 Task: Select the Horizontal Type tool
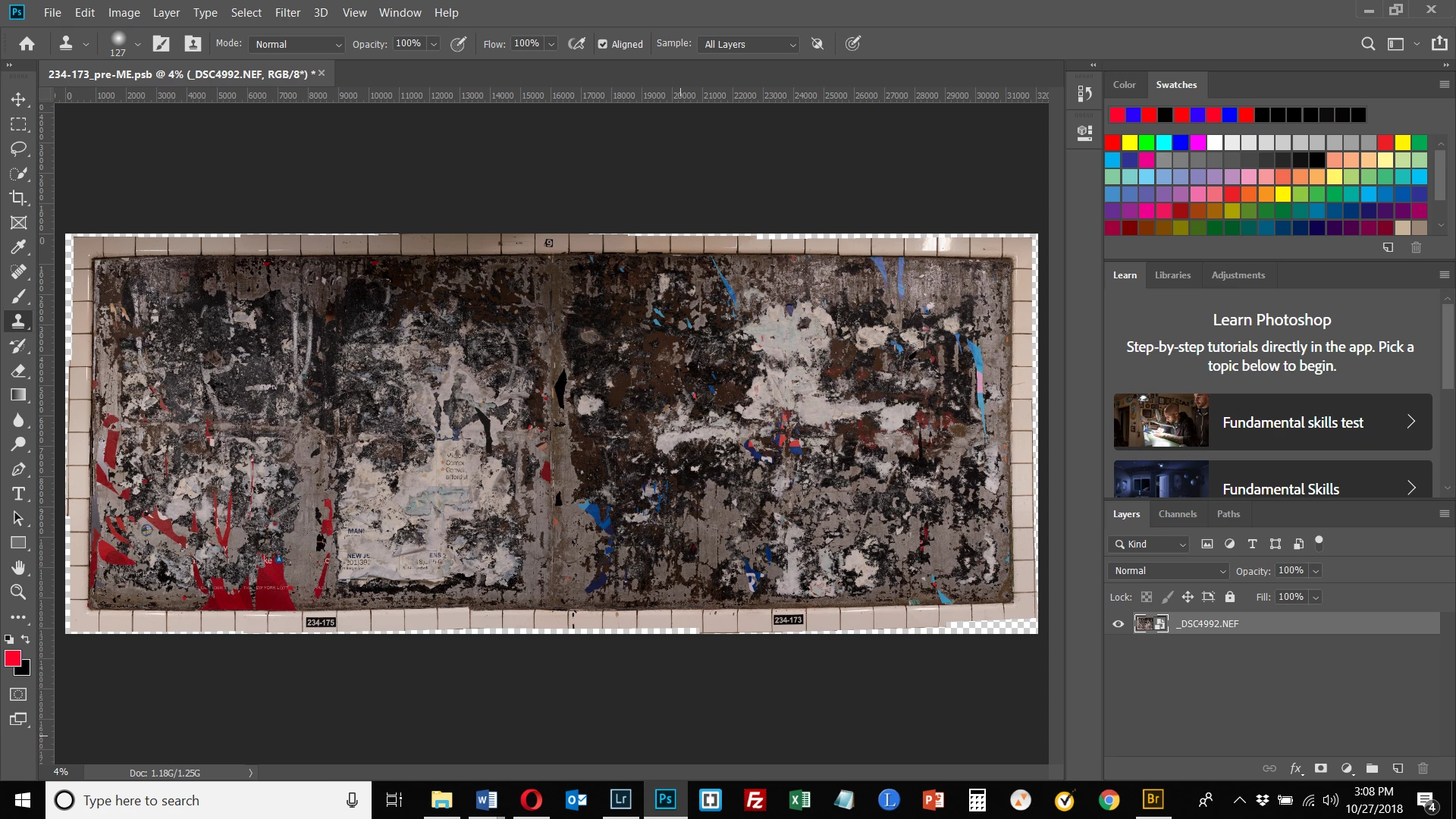point(18,494)
